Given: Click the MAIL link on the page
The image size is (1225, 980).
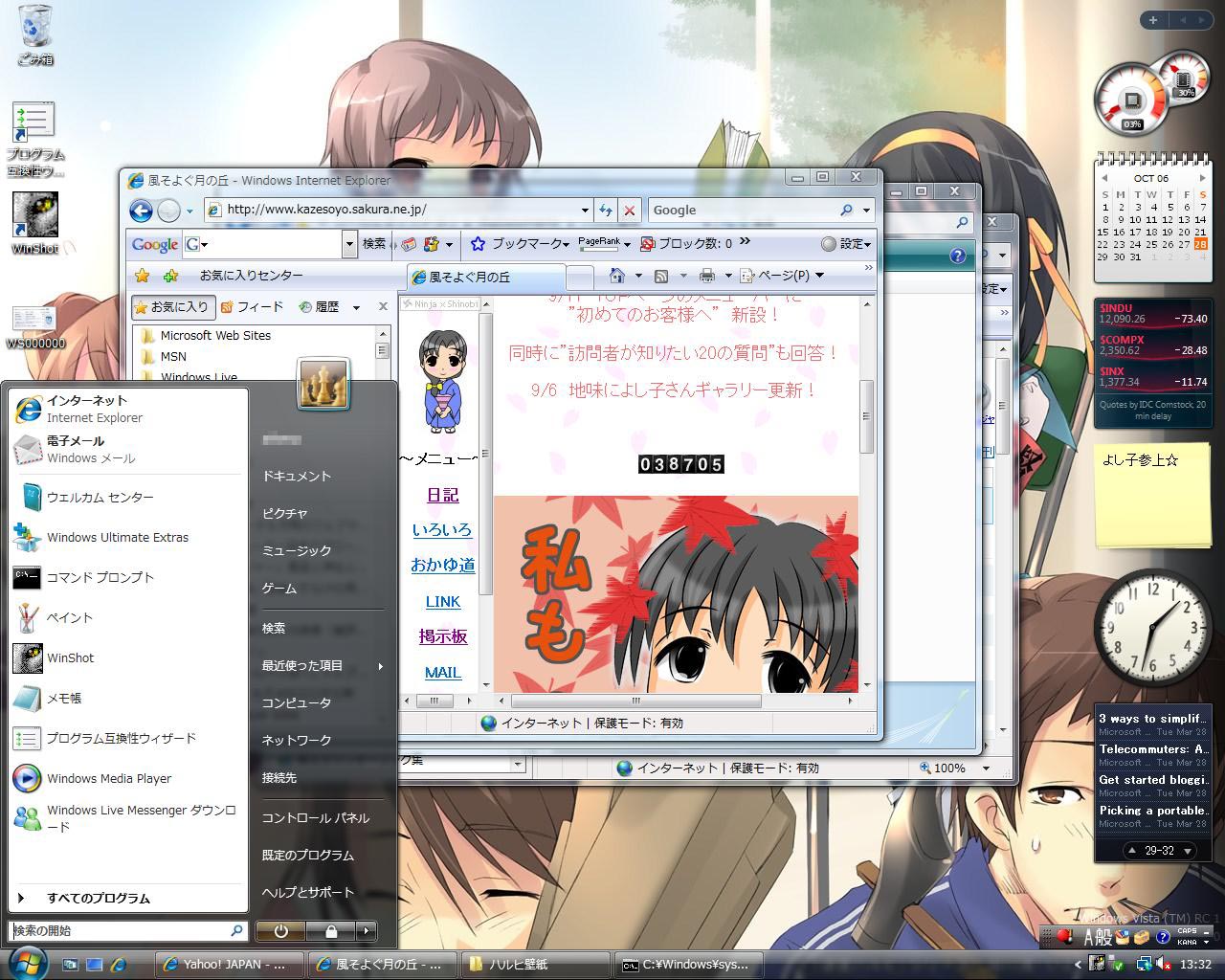Looking at the screenshot, I should [443, 672].
